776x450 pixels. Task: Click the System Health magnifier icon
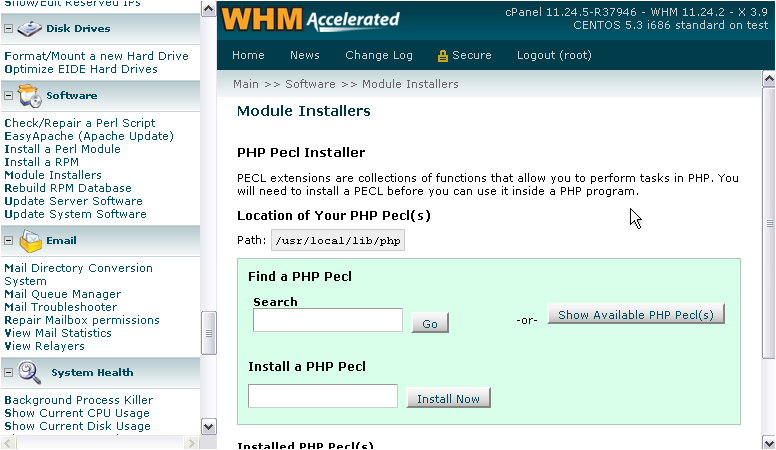[x=30, y=373]
